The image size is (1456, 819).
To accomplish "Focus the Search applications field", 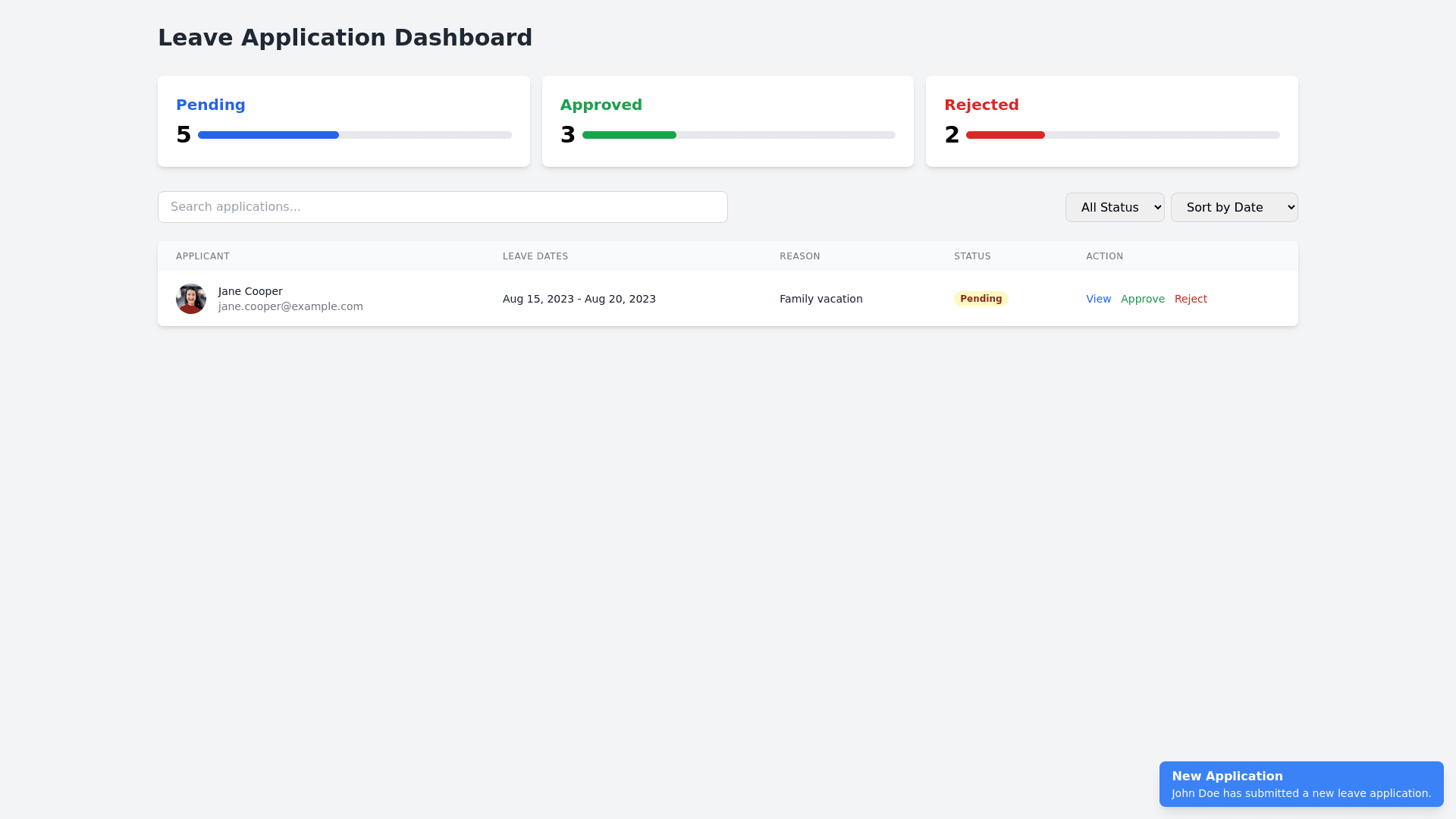I will pyautogui.click(x=442, y=207).
